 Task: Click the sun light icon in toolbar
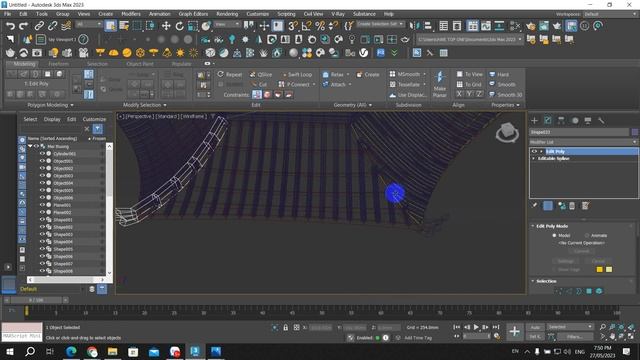pos(180,53)
